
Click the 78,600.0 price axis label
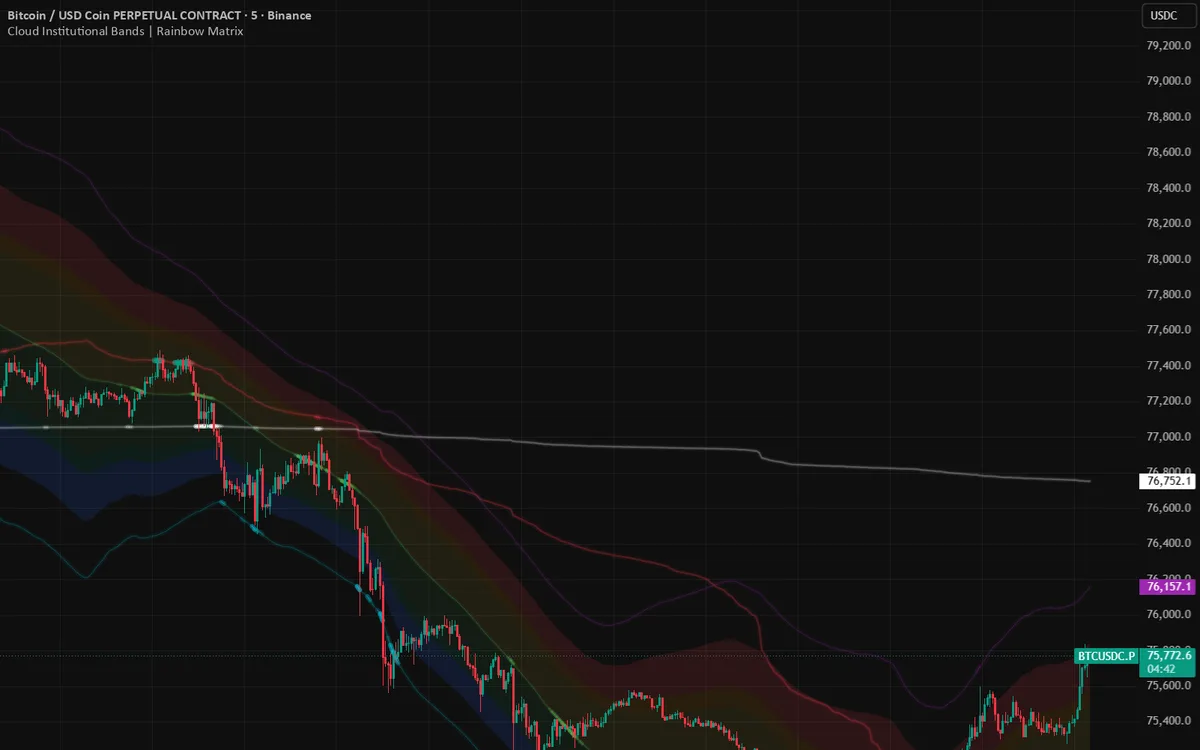click(1168, 152)
